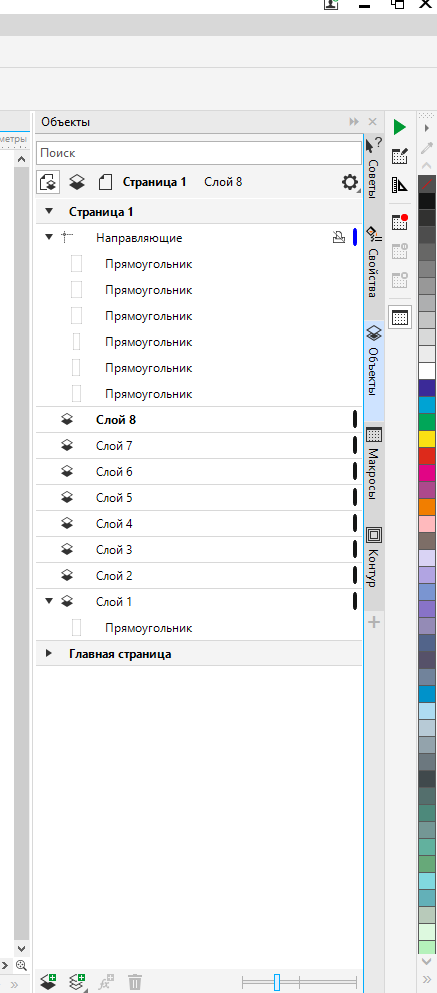Collapse the Слой 1 layer

49,602
